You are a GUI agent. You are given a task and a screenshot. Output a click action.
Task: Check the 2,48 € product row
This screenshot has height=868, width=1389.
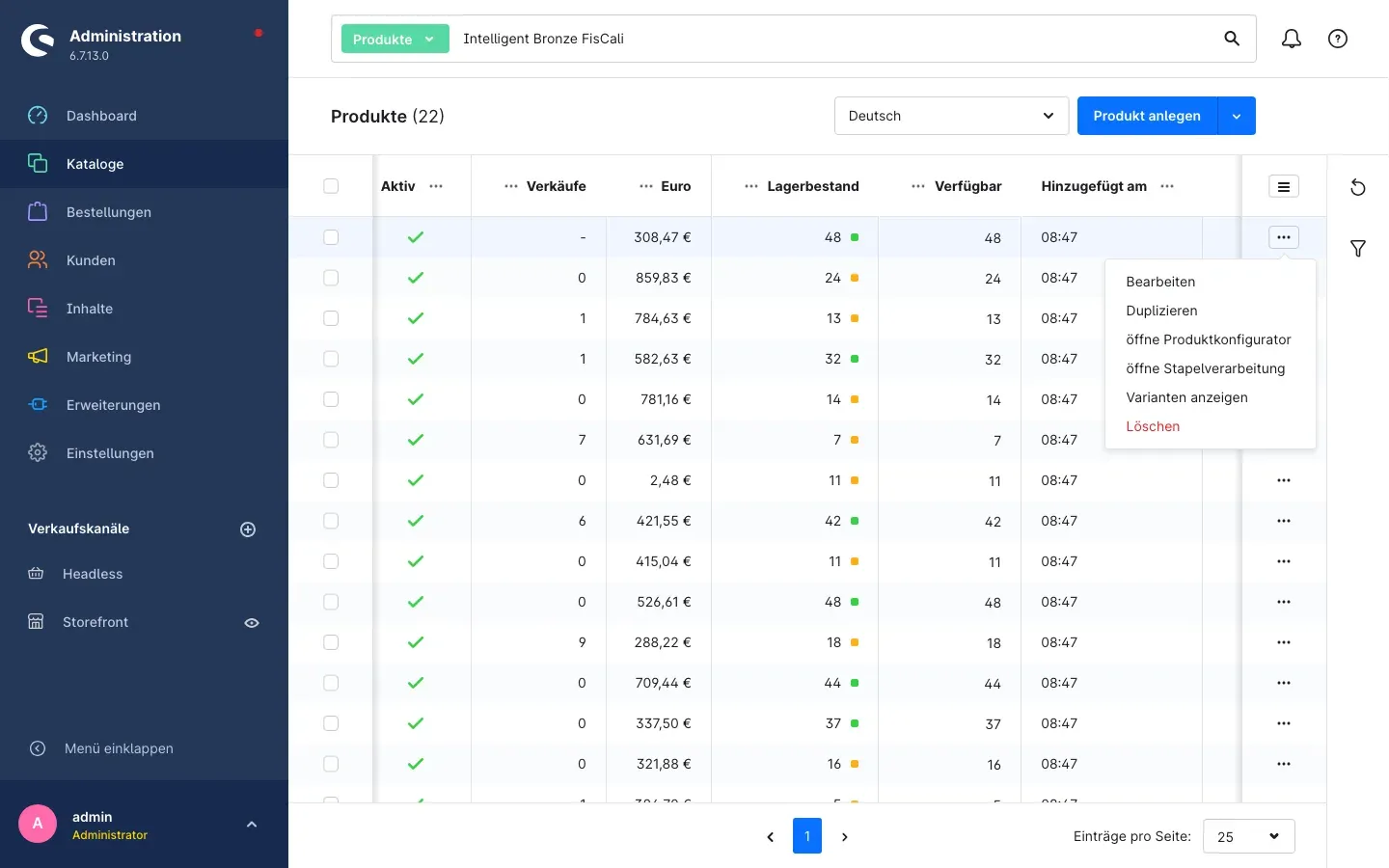click(x=331, y=480)
